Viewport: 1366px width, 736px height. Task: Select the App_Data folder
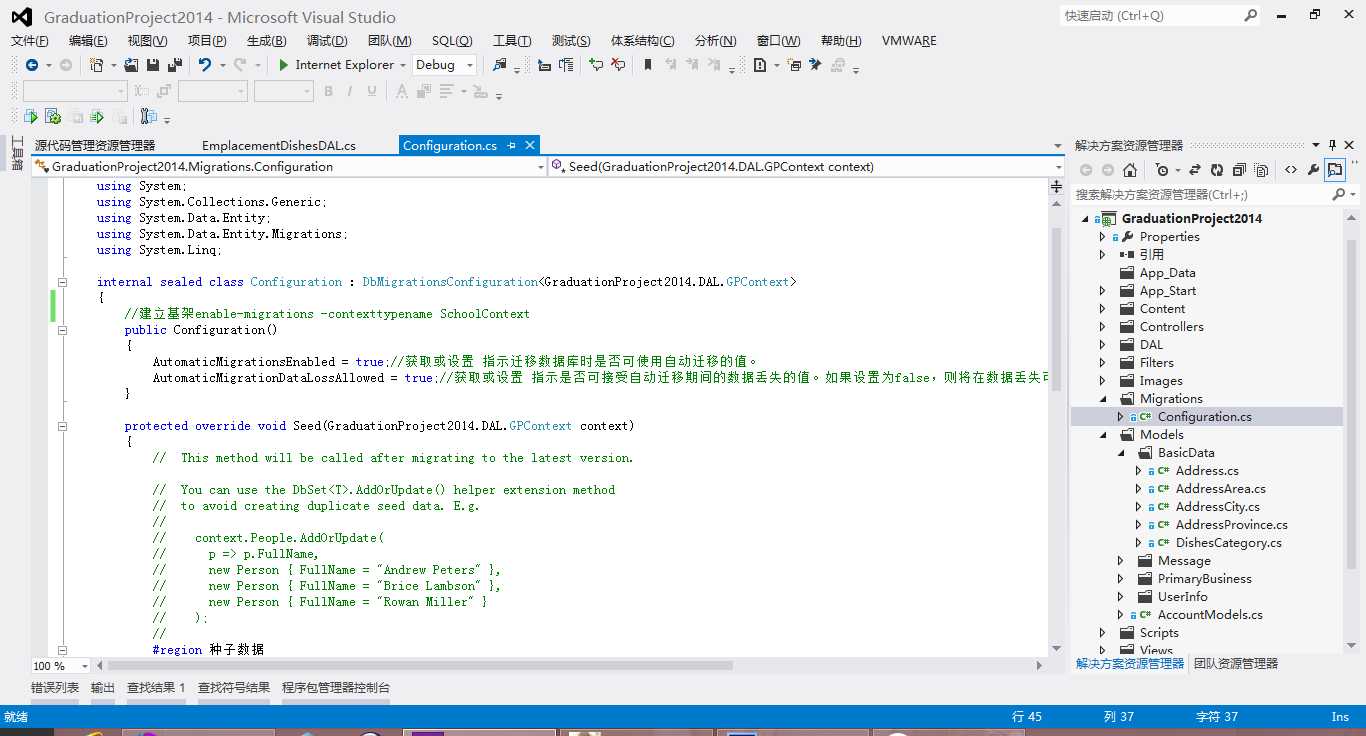point(1167,273)
